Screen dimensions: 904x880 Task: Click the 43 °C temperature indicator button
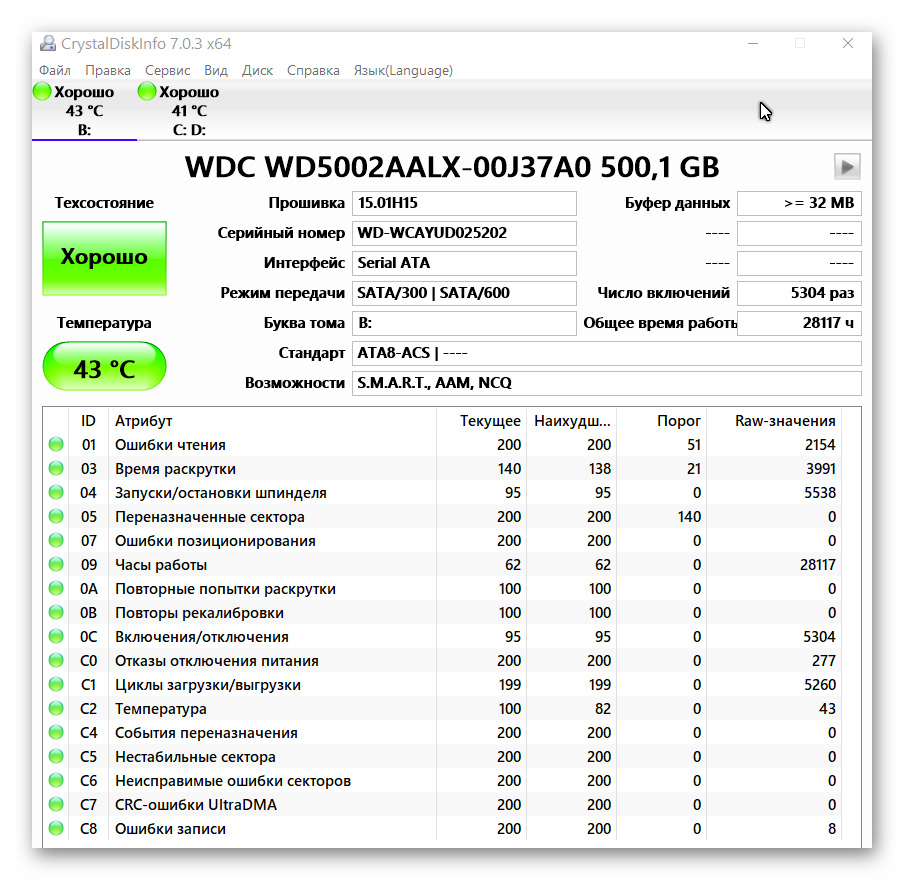pos(104,368)
